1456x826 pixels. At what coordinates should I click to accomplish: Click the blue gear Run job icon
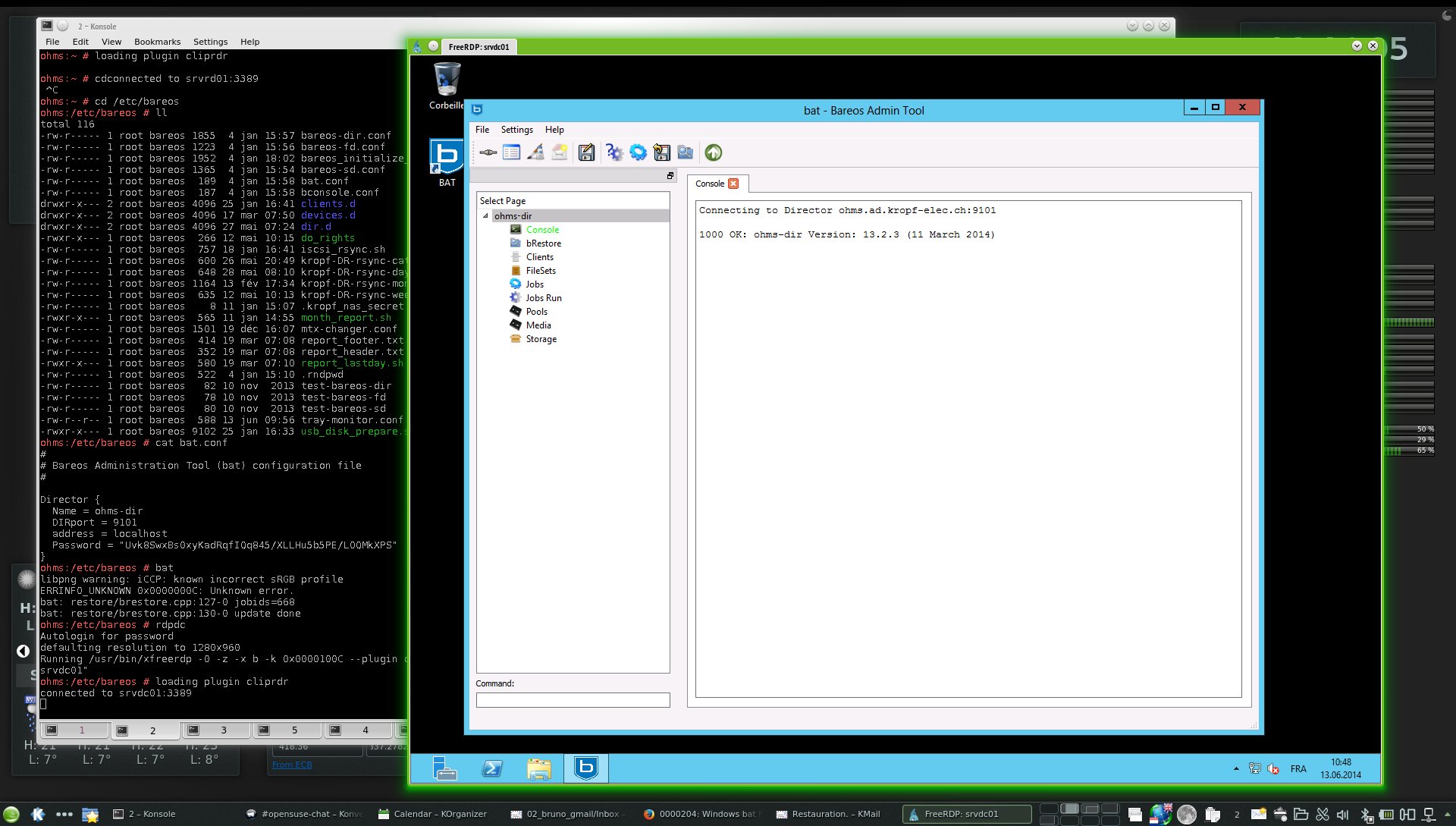click(x=639, y=152)
